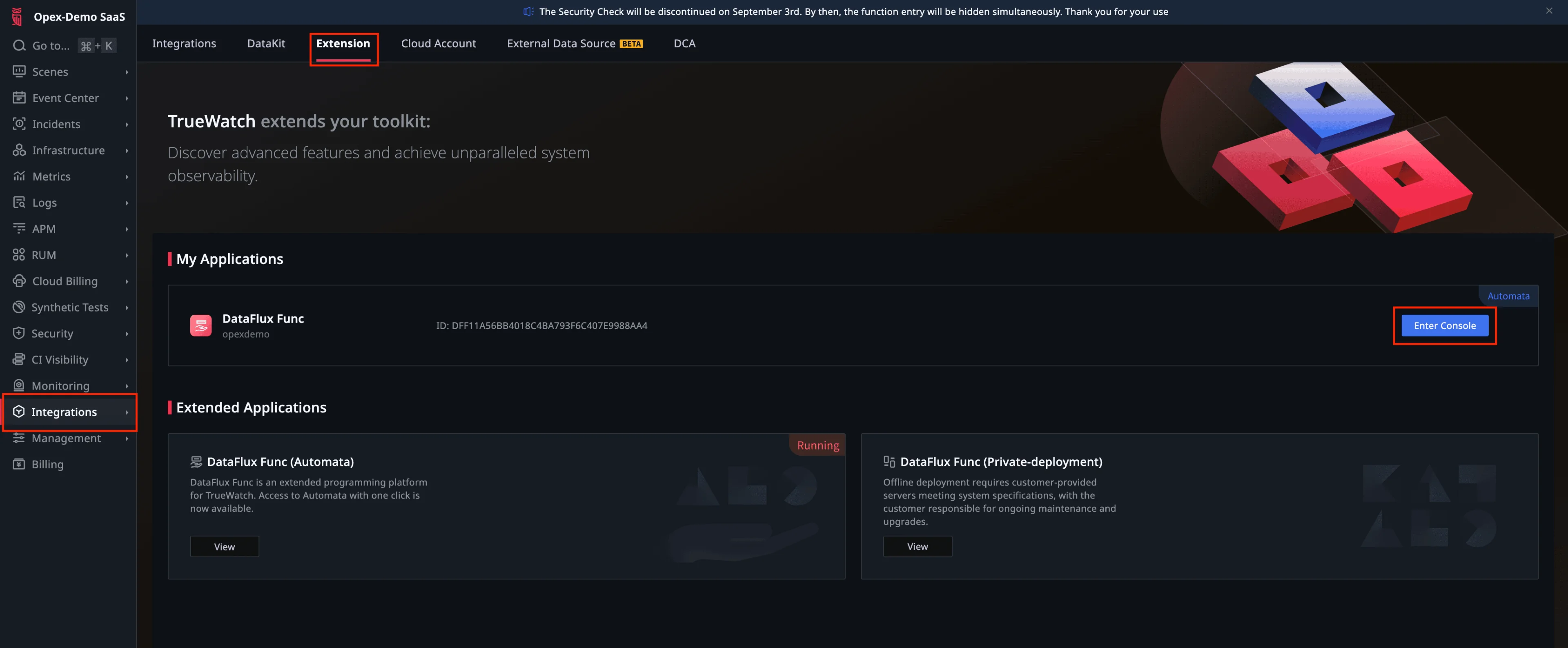Switch to the DataKit tab
This screenshot has width=1568, height=648.
(266, 43)
